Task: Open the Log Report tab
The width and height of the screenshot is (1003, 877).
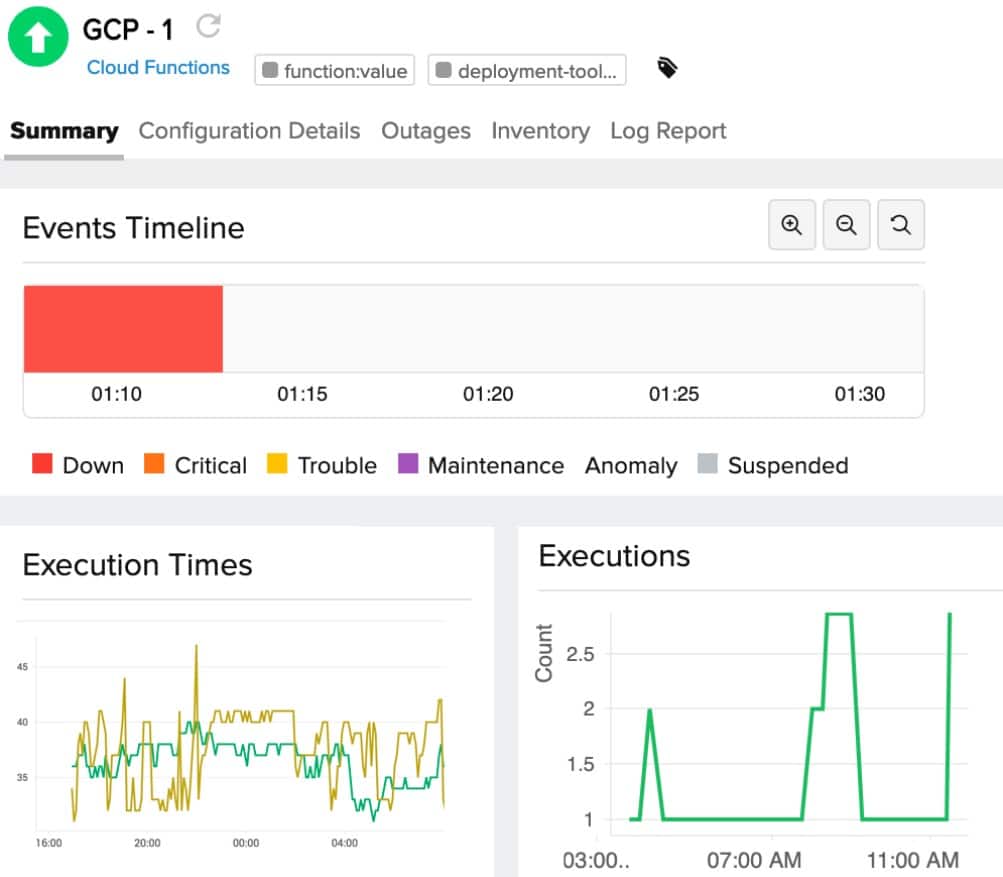Action: (668, 130)
